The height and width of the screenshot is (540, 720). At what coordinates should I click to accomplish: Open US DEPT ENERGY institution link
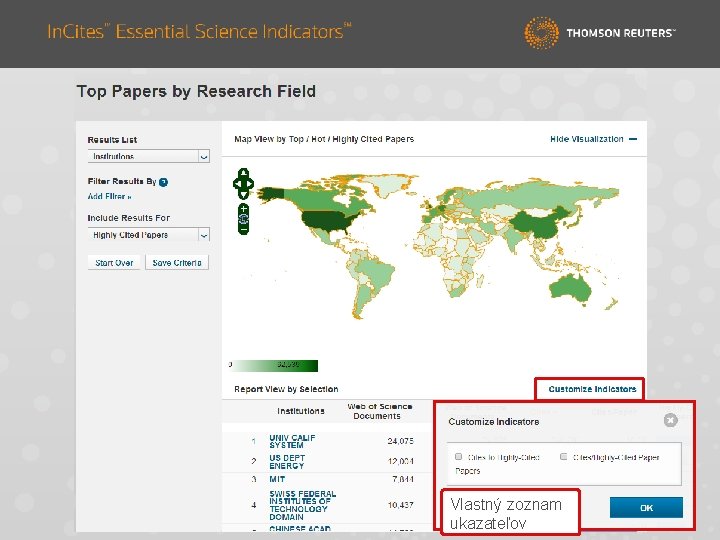click(x=287, y=462)
